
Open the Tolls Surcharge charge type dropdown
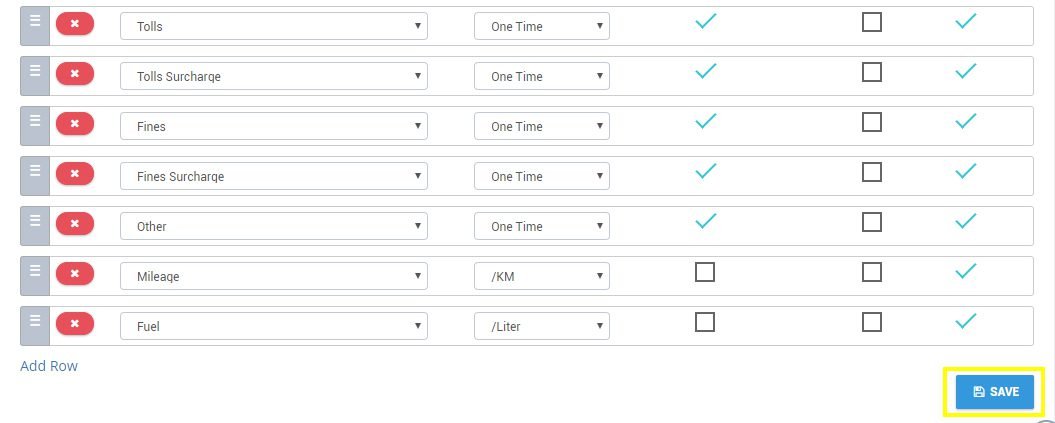pos(274,76)
